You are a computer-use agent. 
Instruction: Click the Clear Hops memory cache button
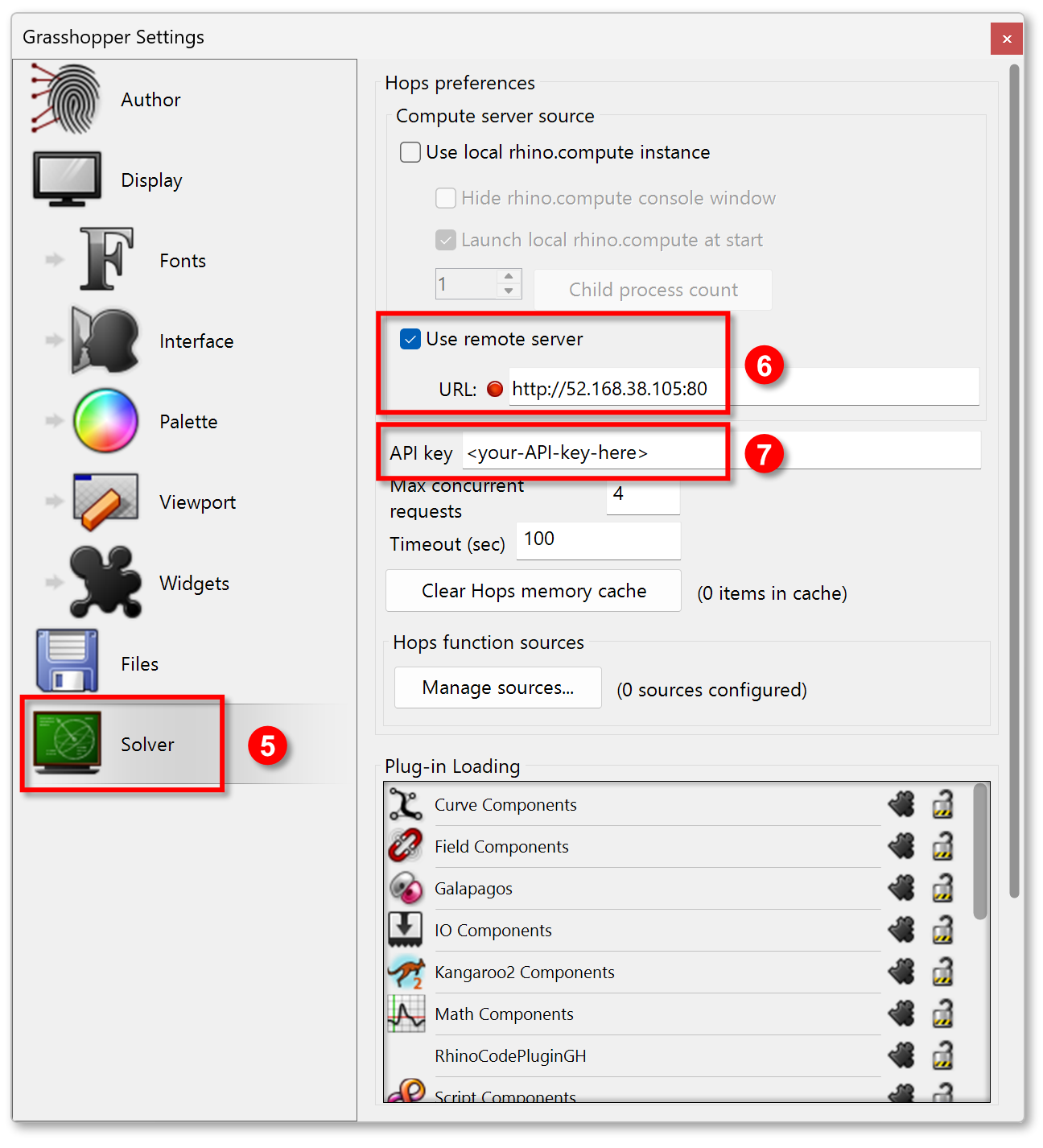534,591
